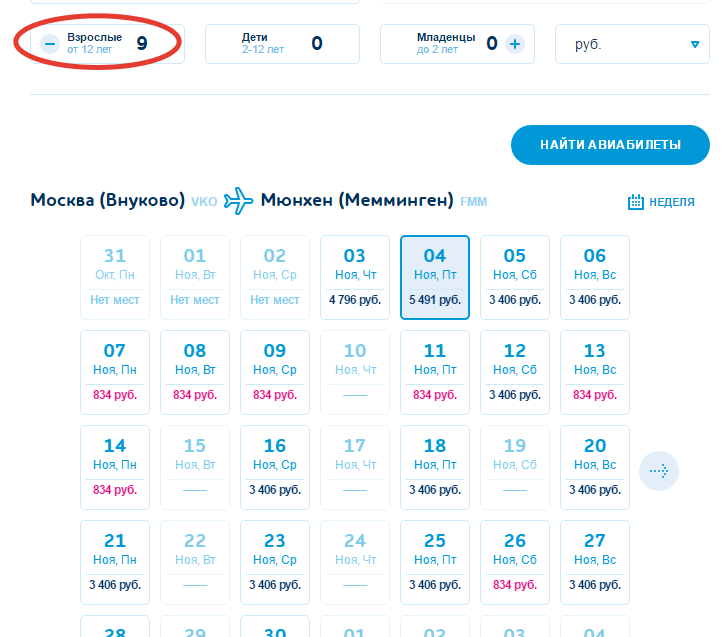This screenshot has width=725, height=637.
Task: Click destination city Мюнхен (Мемминген)
Action: click(357, 200)
